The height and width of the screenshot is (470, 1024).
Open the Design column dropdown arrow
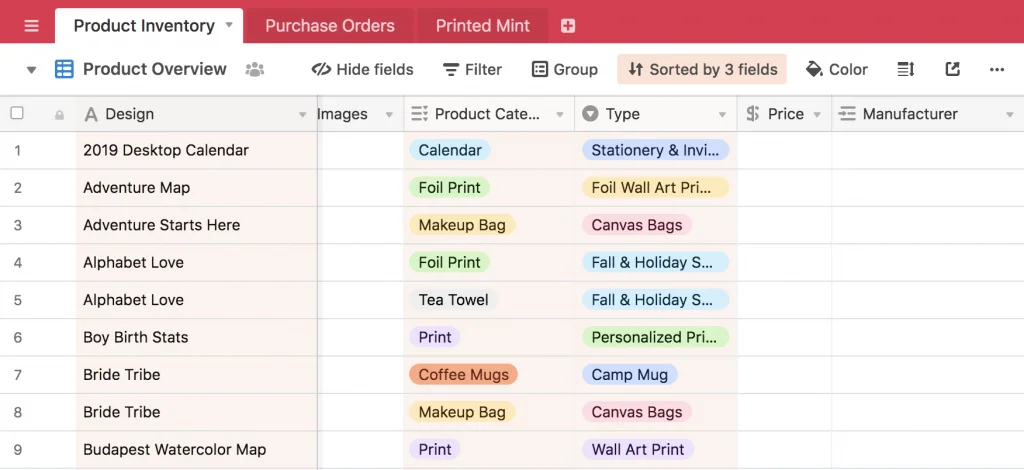[303, 115]
